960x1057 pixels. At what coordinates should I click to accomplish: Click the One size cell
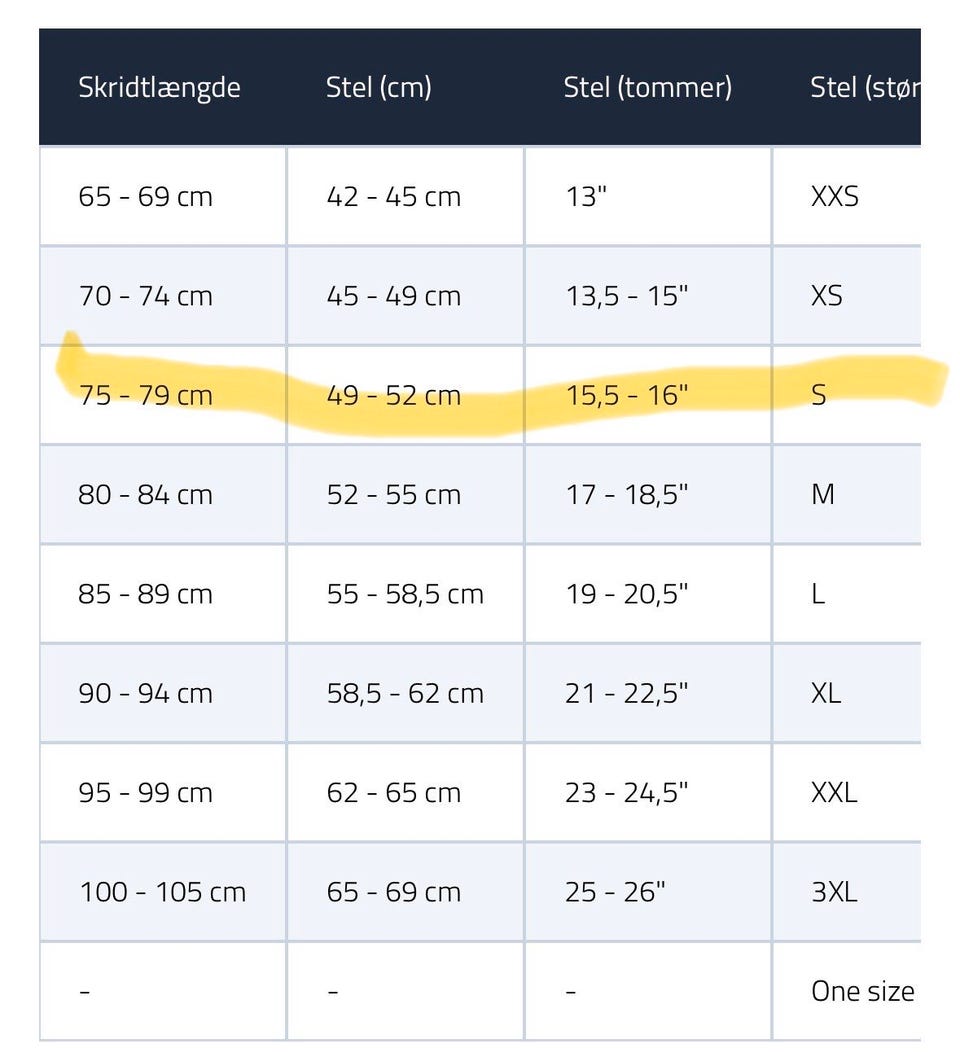[862, 991]
